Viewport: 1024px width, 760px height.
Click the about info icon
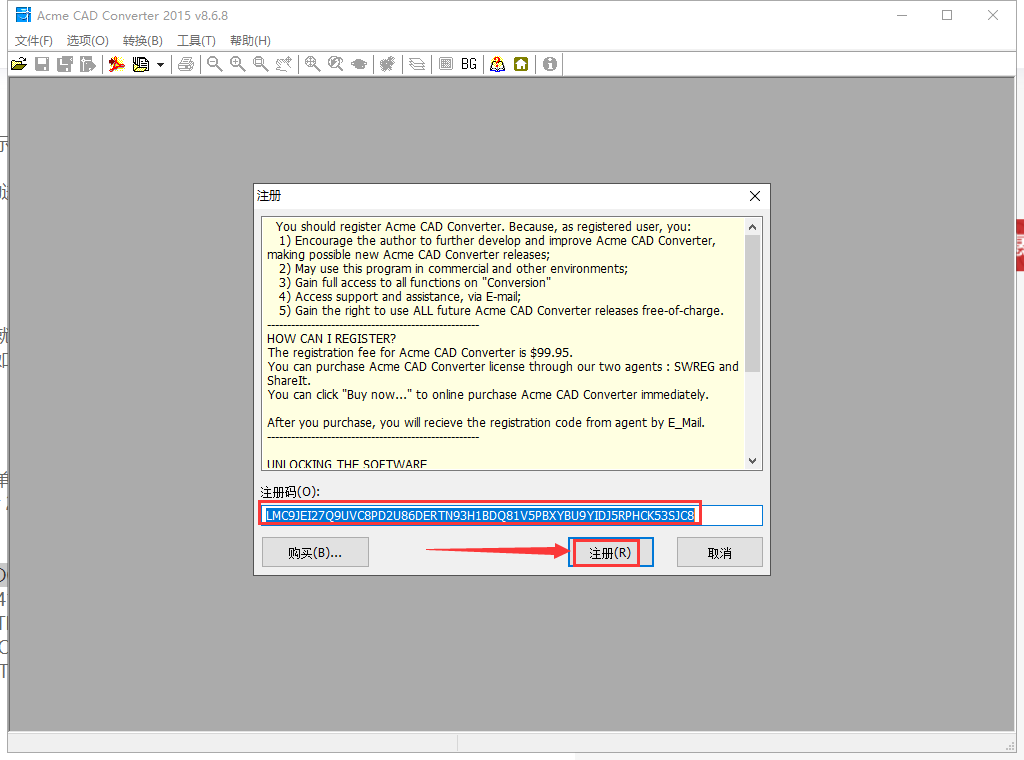point(550,64)
